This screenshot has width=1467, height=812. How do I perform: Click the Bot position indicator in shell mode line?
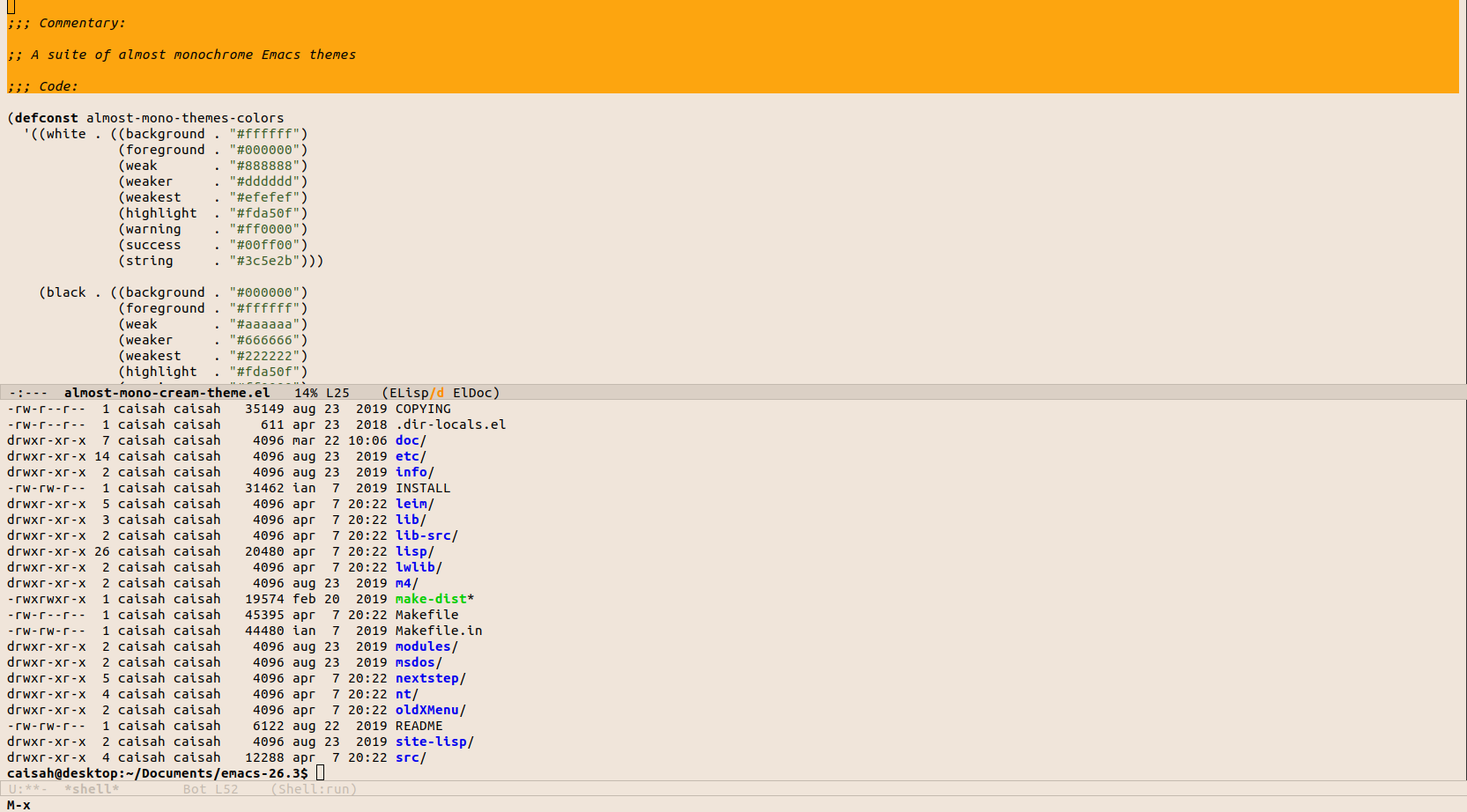point(195,789)
